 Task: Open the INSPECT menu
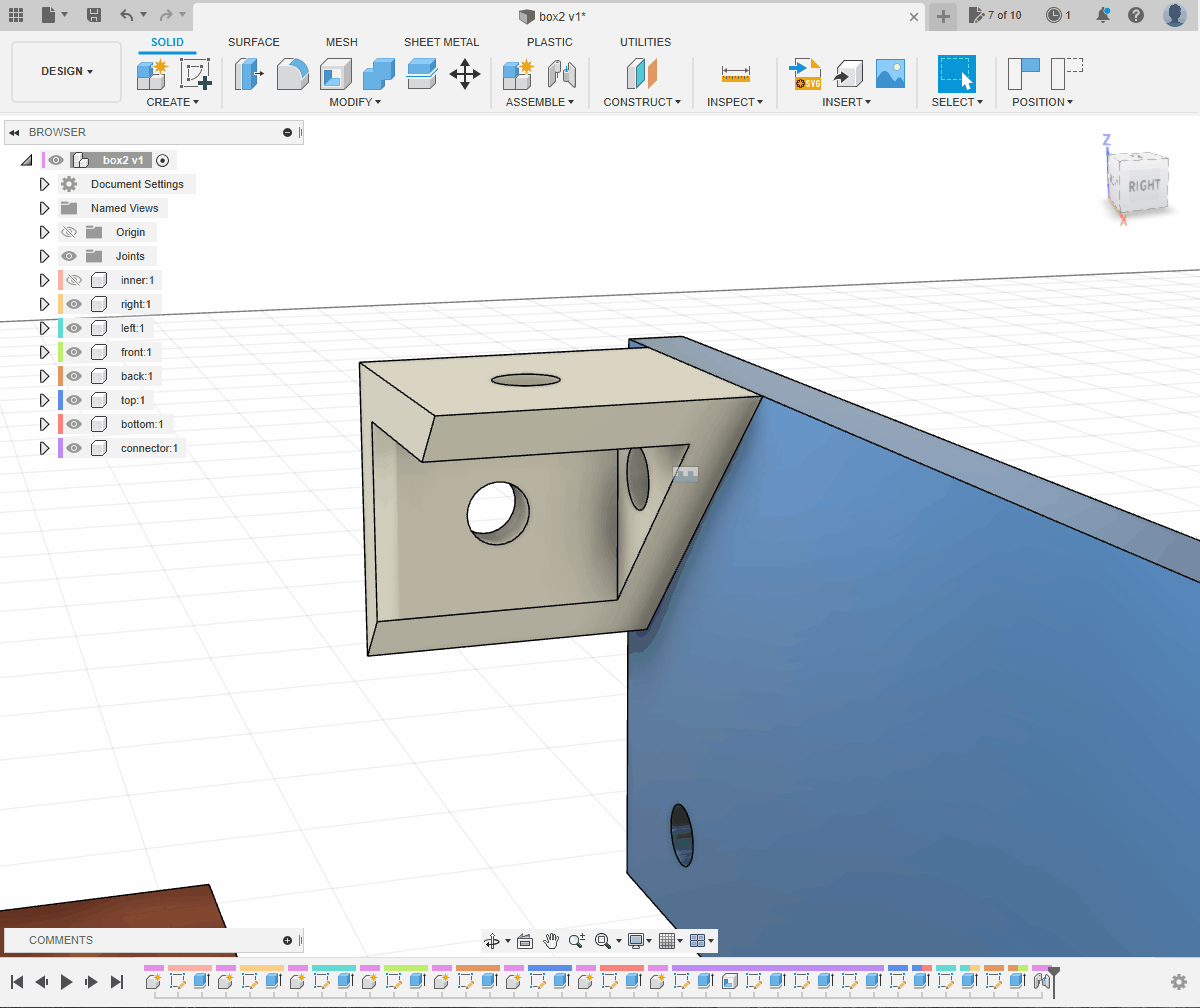[x=735, y=102]
